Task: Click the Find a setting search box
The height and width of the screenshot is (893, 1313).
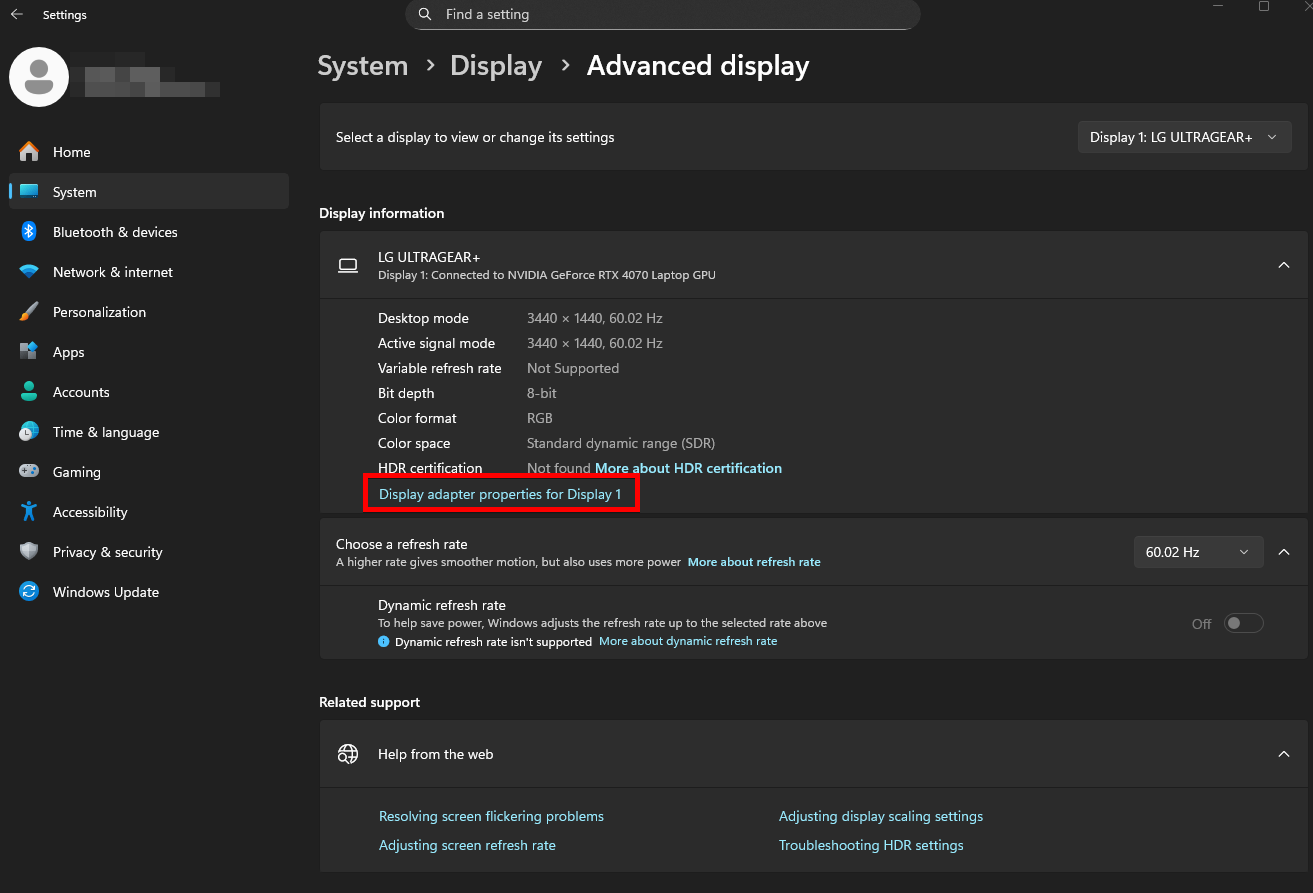Action: pos(662,14)
